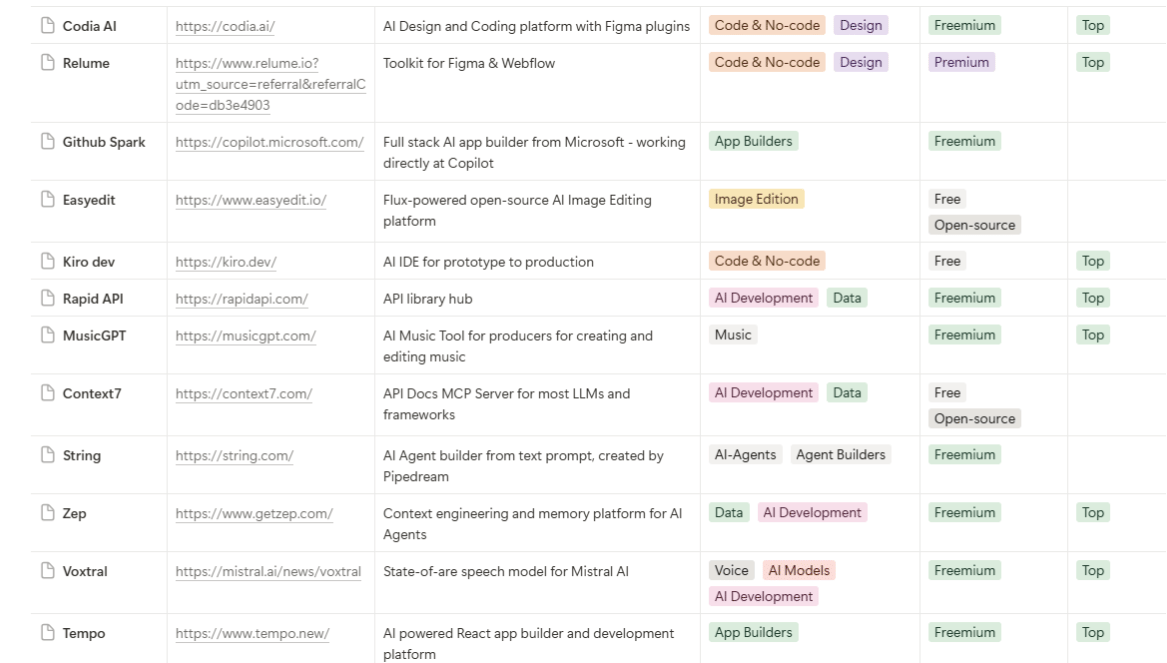Open the String page title

point(82,456)
